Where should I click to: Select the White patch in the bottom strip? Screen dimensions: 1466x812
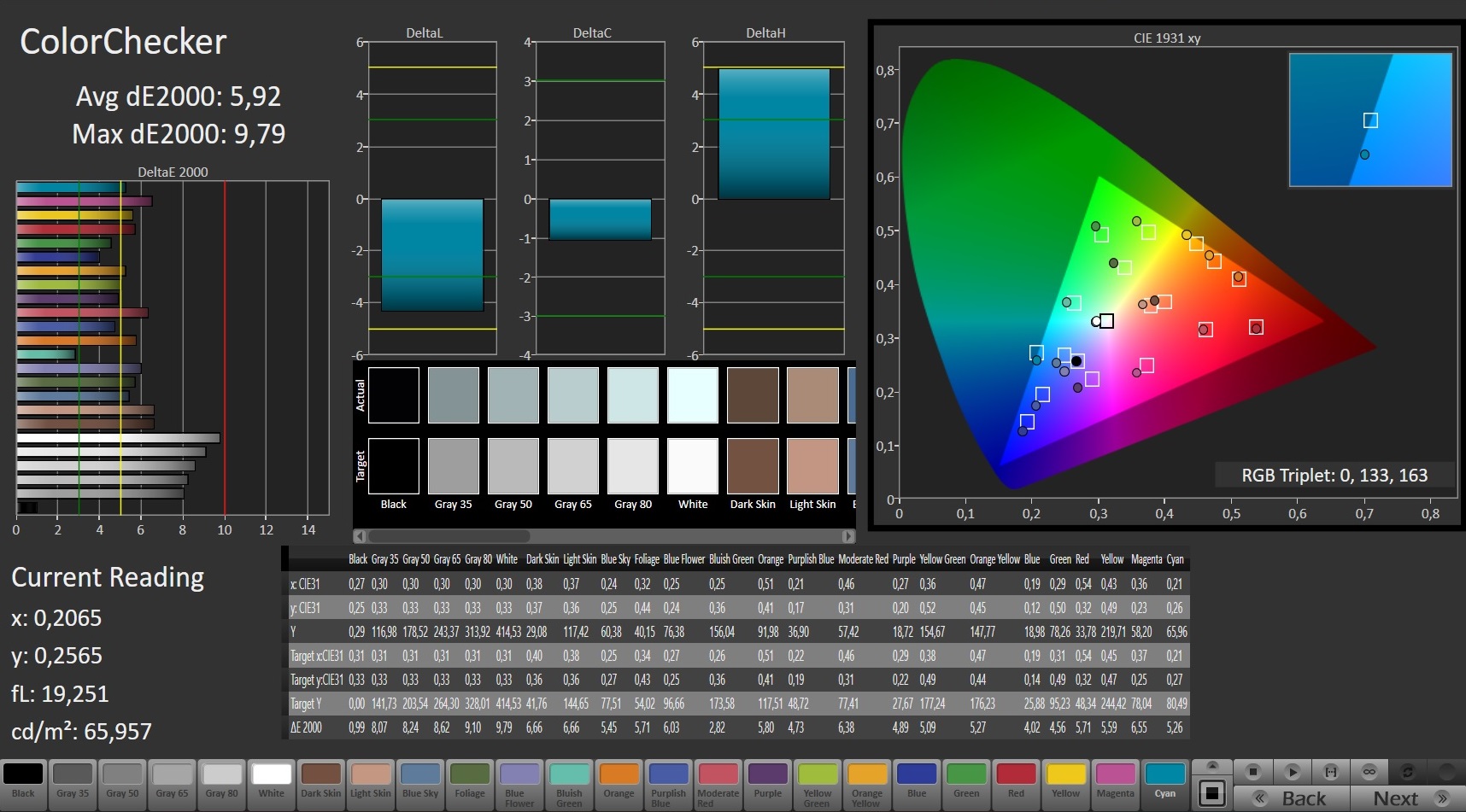click(x=272, y=785)
